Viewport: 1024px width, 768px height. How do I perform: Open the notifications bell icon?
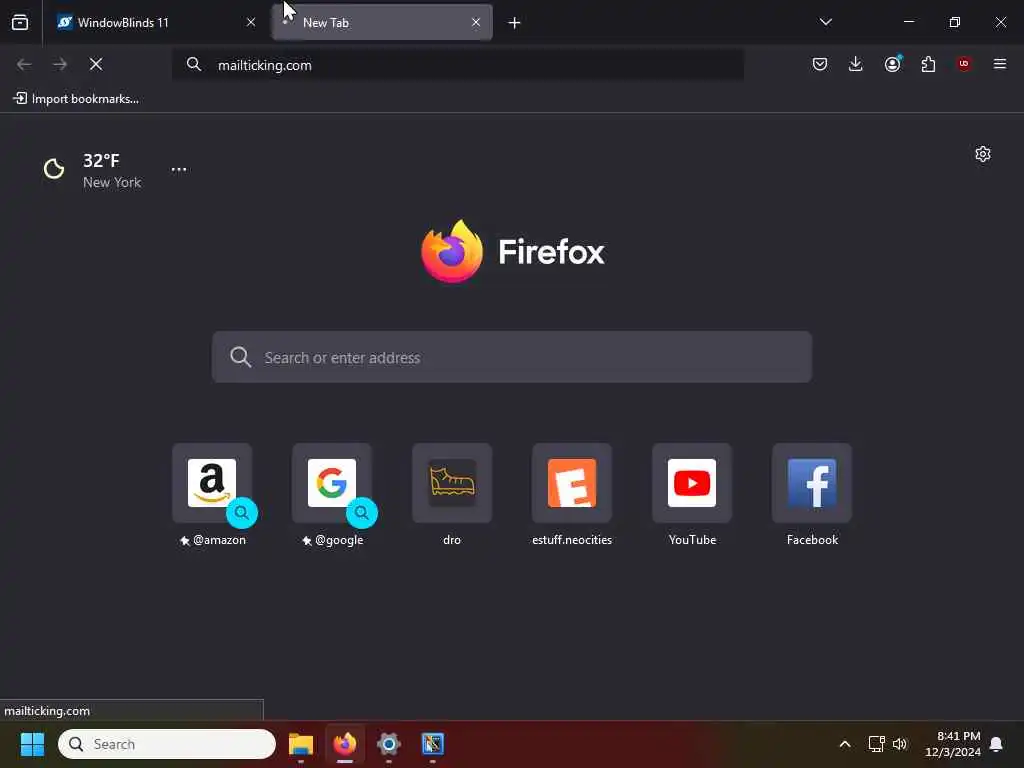(997, 744)
